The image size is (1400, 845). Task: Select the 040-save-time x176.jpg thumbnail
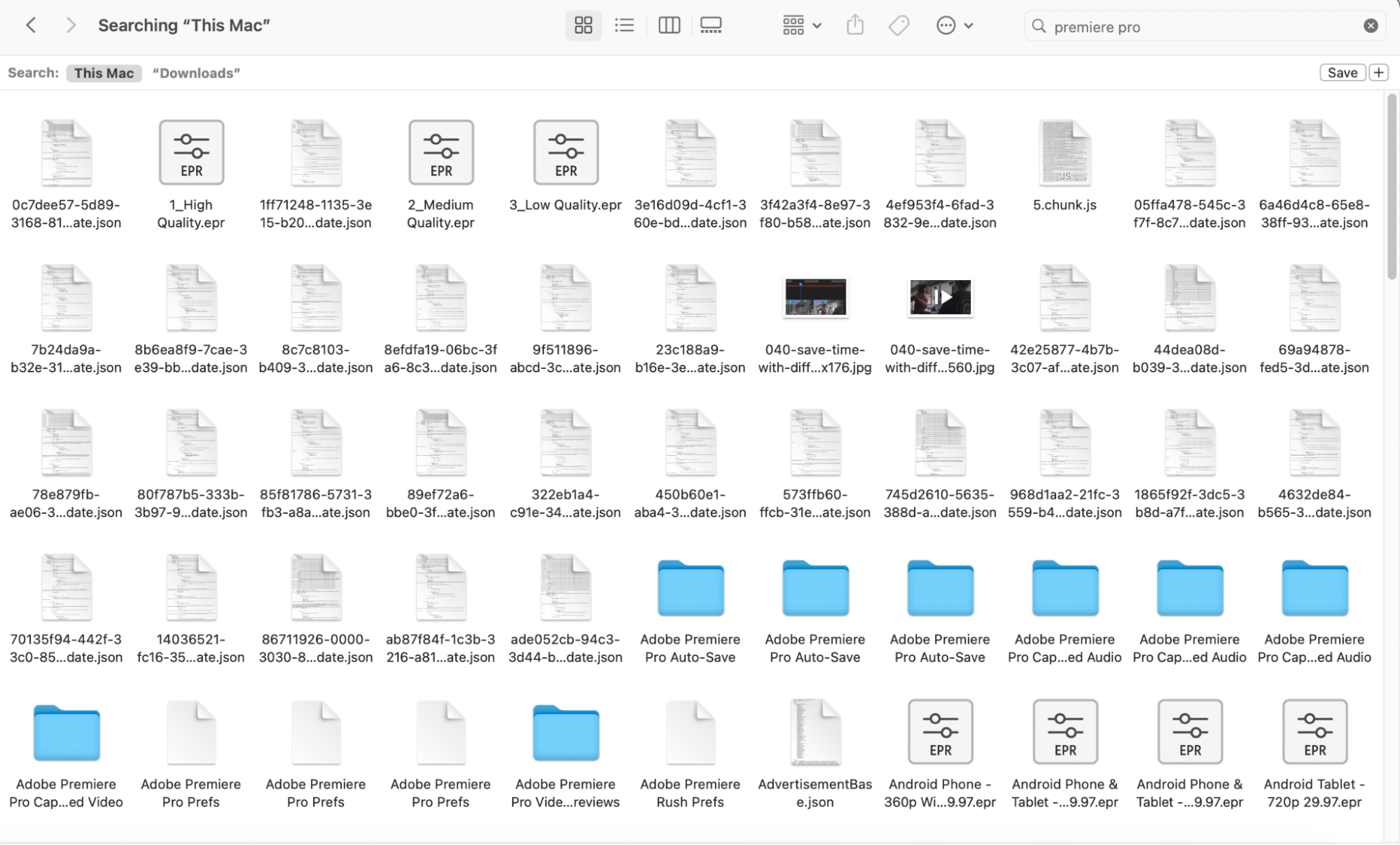pyautogui.click(x=815, y=298)
